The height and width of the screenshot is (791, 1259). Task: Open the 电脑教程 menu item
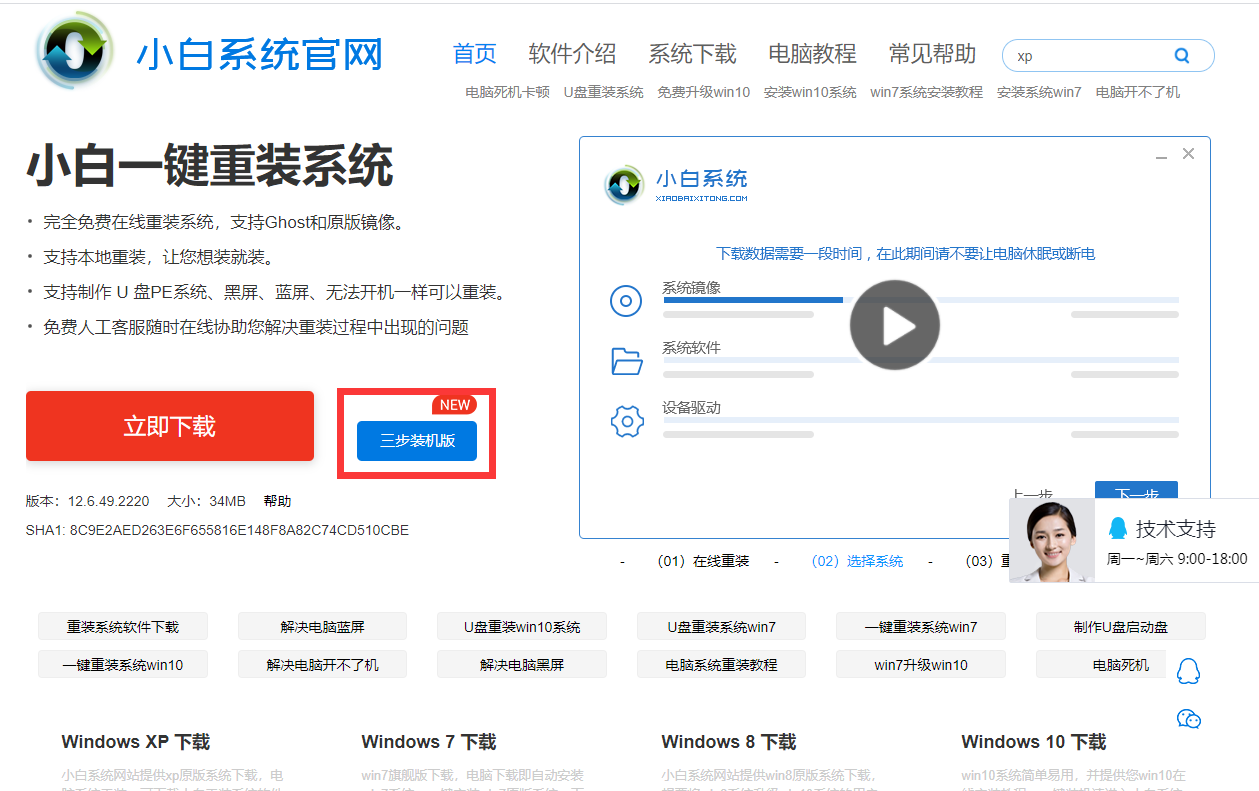(x=813, y=54)
